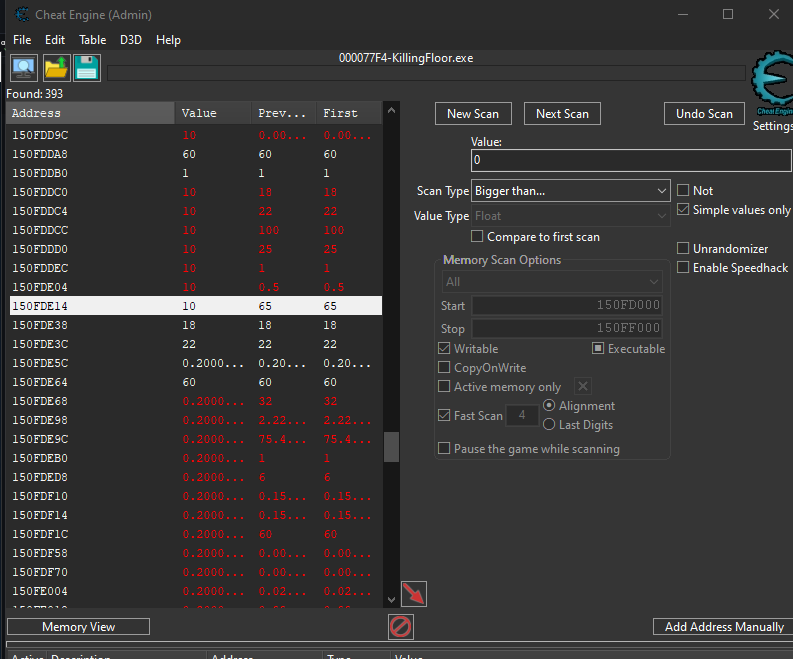Viewport: 793px width, 659px height.
Task: Click the results list scroll down arrow
Action: (x=391, y=599)
